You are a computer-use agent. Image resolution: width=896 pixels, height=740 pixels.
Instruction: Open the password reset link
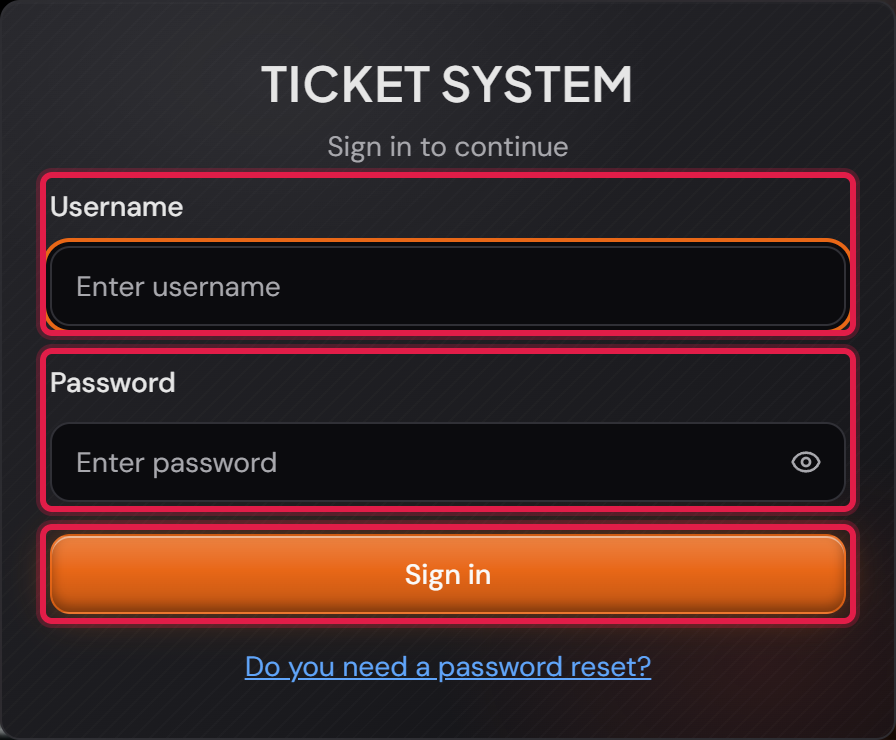coord(447,666)
